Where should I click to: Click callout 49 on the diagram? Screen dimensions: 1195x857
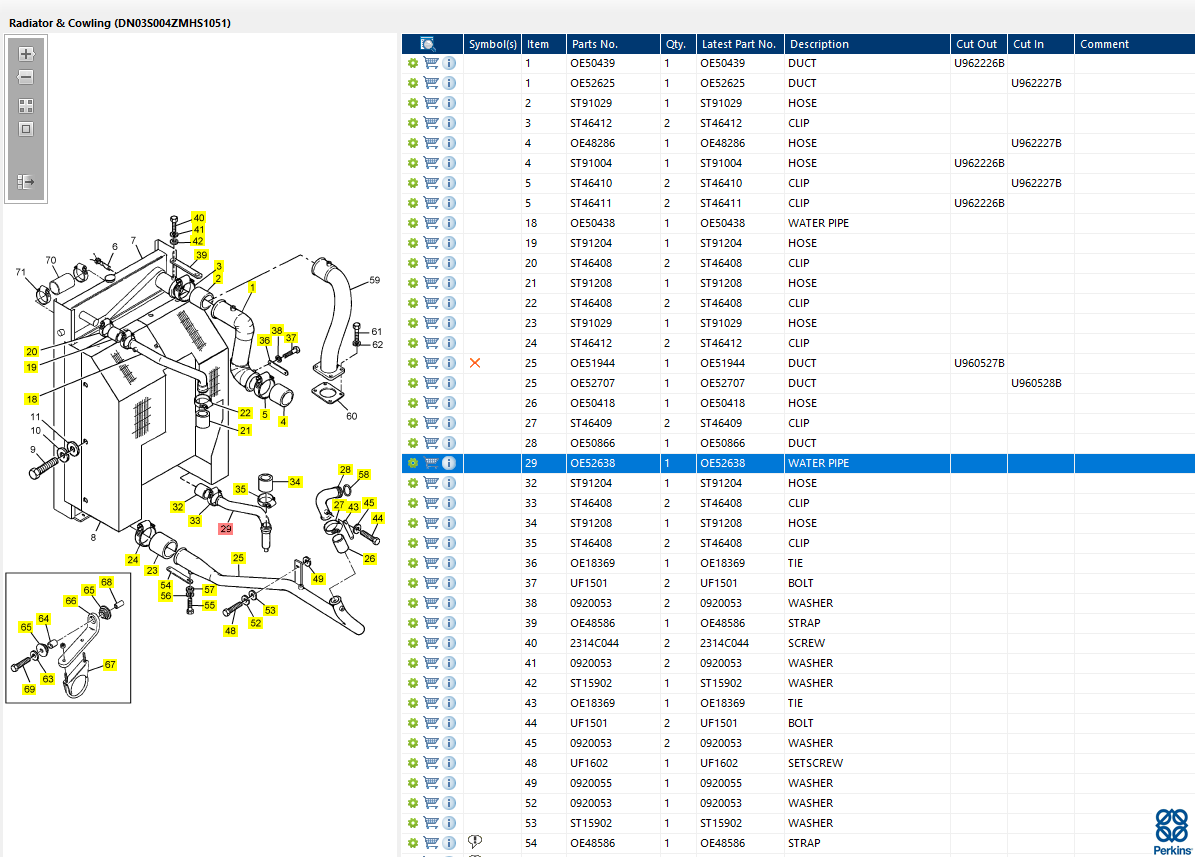pyautogui.click(x=318, y=579)
